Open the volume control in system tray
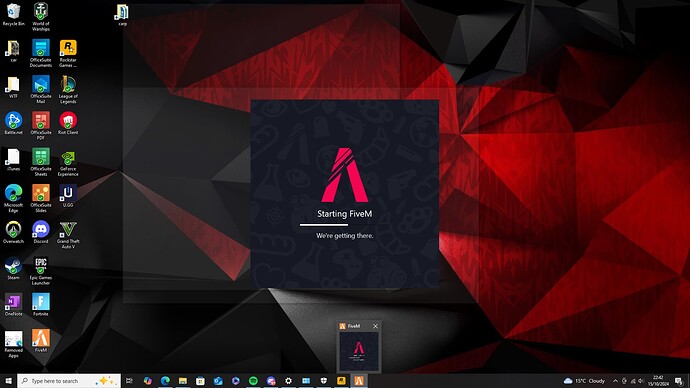This screenshot has width=690, height=388. [641, 381]
